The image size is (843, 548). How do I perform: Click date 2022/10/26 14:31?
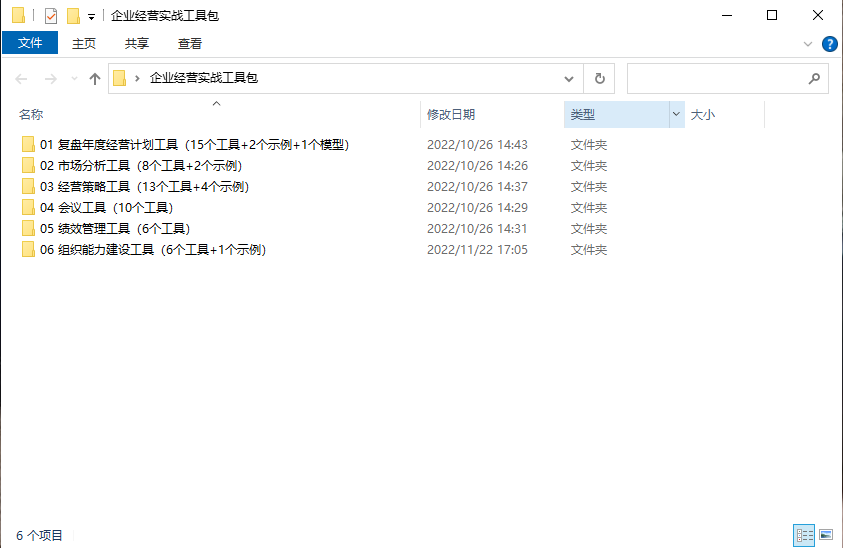477,229
